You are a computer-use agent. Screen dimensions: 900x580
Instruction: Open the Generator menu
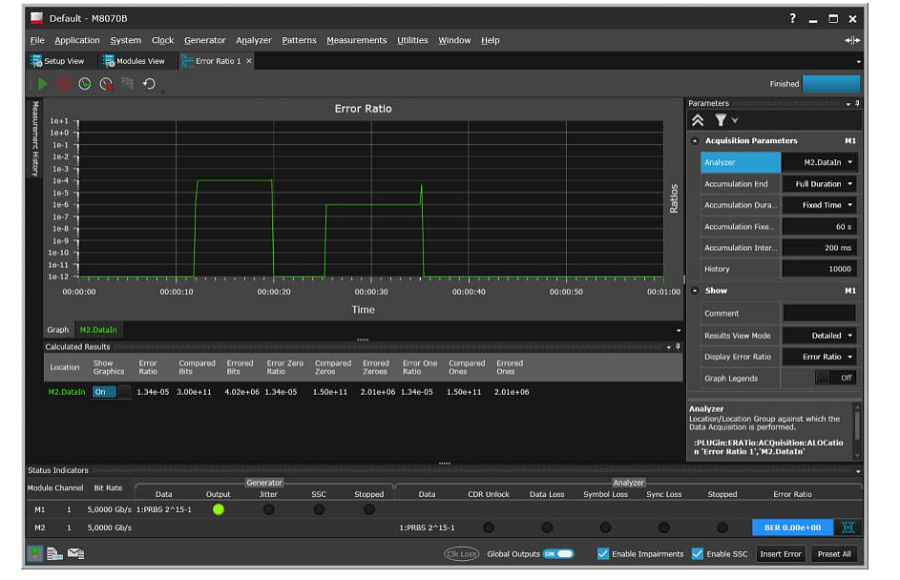[x=205, y=40]
